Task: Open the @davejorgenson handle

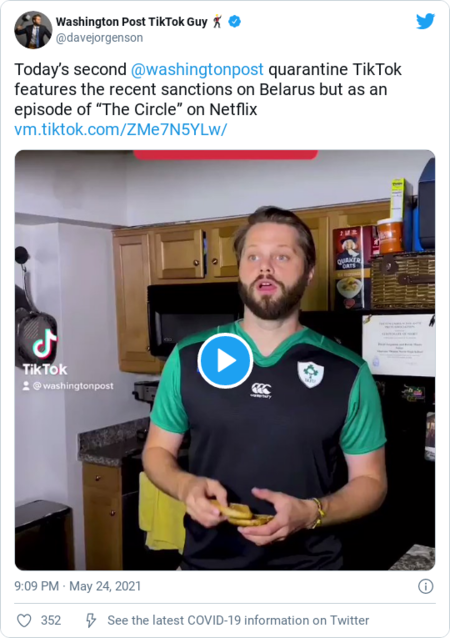Action: [99, 38]
